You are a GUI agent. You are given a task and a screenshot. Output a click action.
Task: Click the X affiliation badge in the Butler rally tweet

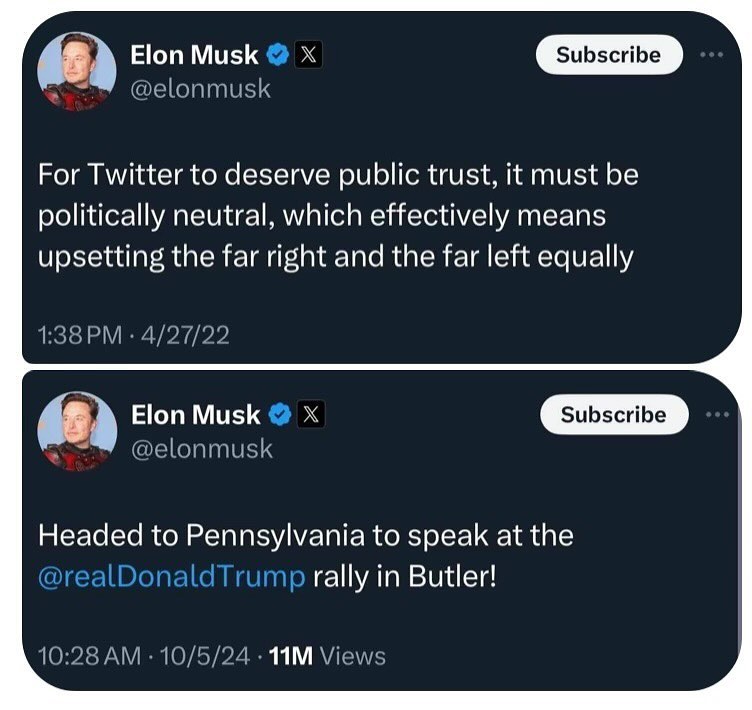point(310,414)
